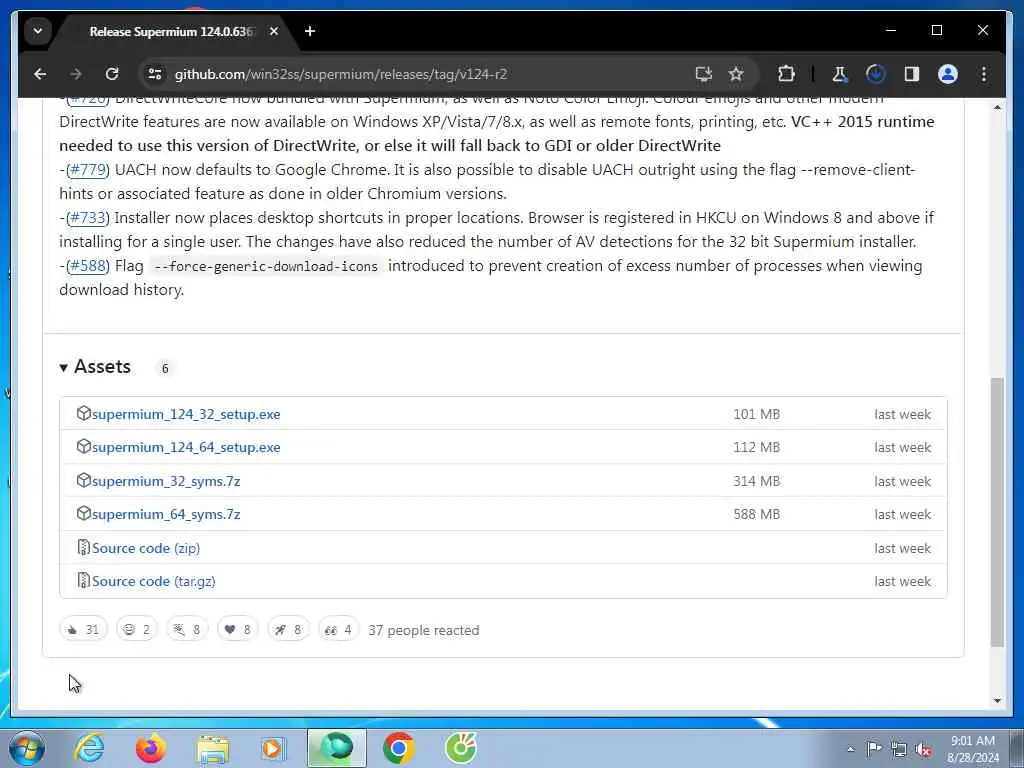This screenshot has height=768, width=1024.
Task: Open Action Center flag icon
Action: (874, 748)
